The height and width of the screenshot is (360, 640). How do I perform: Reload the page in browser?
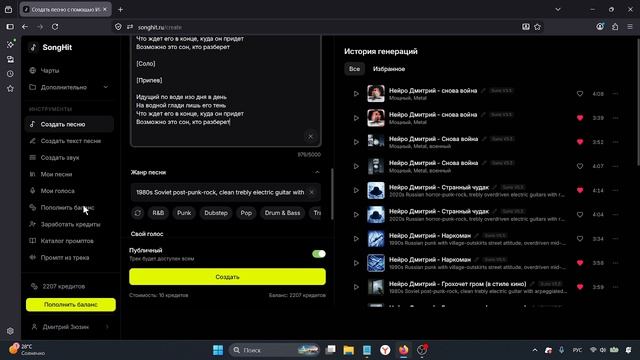tap(55, 27)
